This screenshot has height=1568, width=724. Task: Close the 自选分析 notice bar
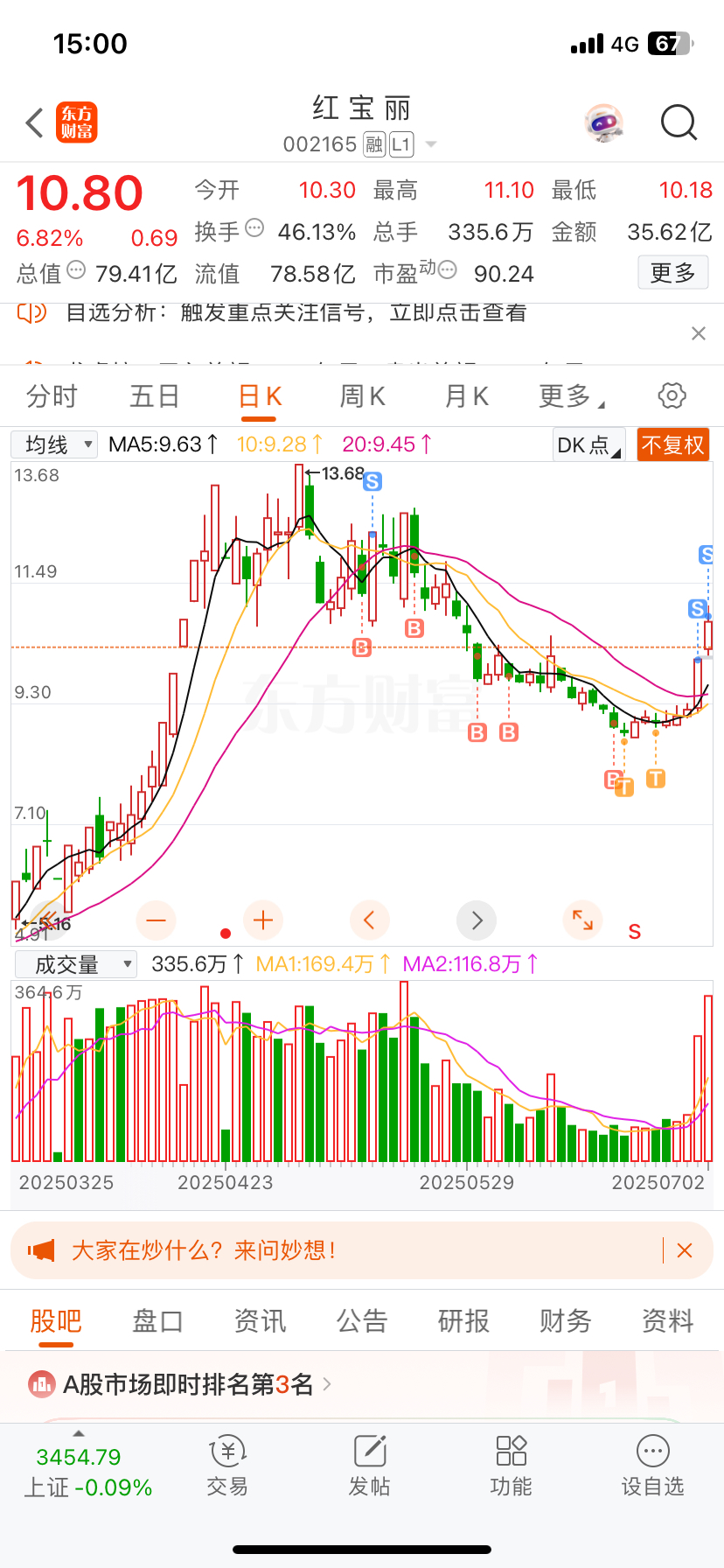click(698, 333)
